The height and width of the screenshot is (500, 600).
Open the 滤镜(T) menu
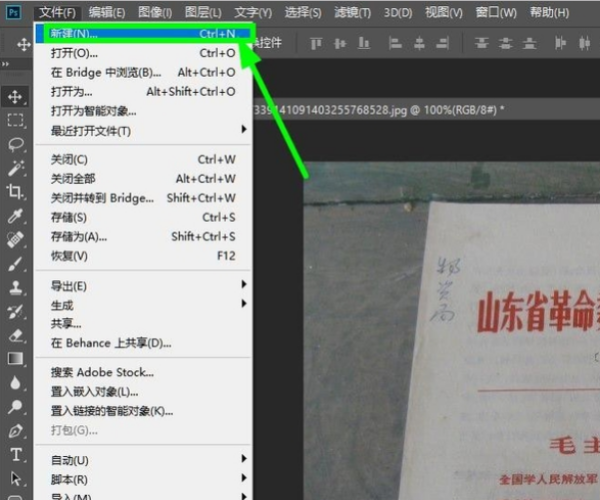[352, 13]
